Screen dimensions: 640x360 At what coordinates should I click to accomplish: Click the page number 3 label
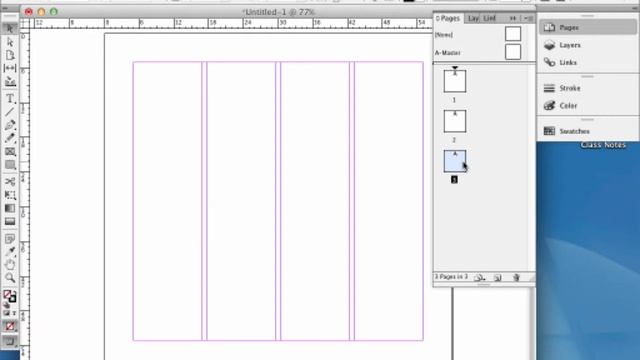454,180
